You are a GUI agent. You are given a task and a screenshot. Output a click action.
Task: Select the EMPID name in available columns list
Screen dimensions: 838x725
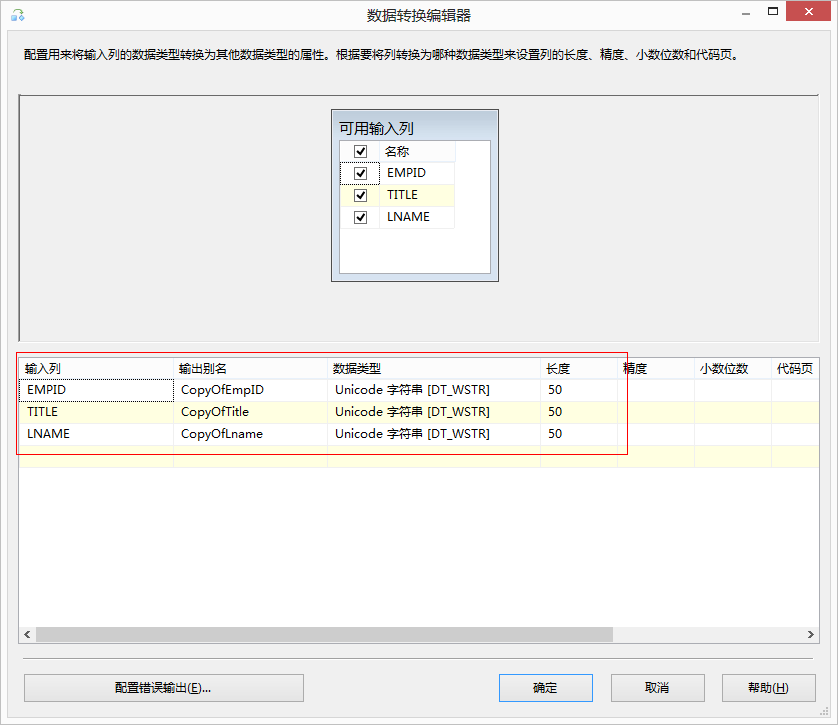[406, 173]
